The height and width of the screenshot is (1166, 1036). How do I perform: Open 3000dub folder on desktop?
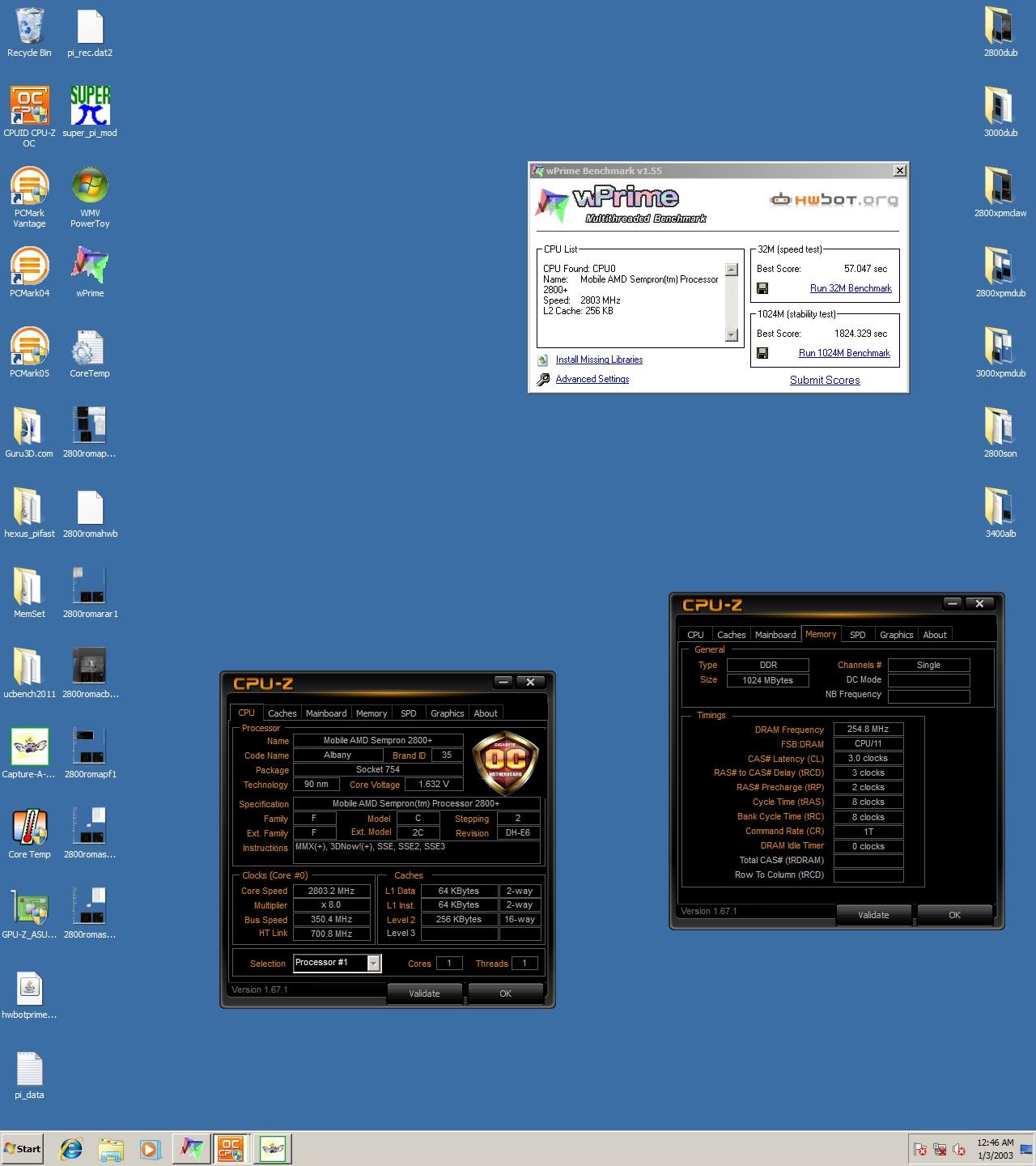coord(1000,113)
